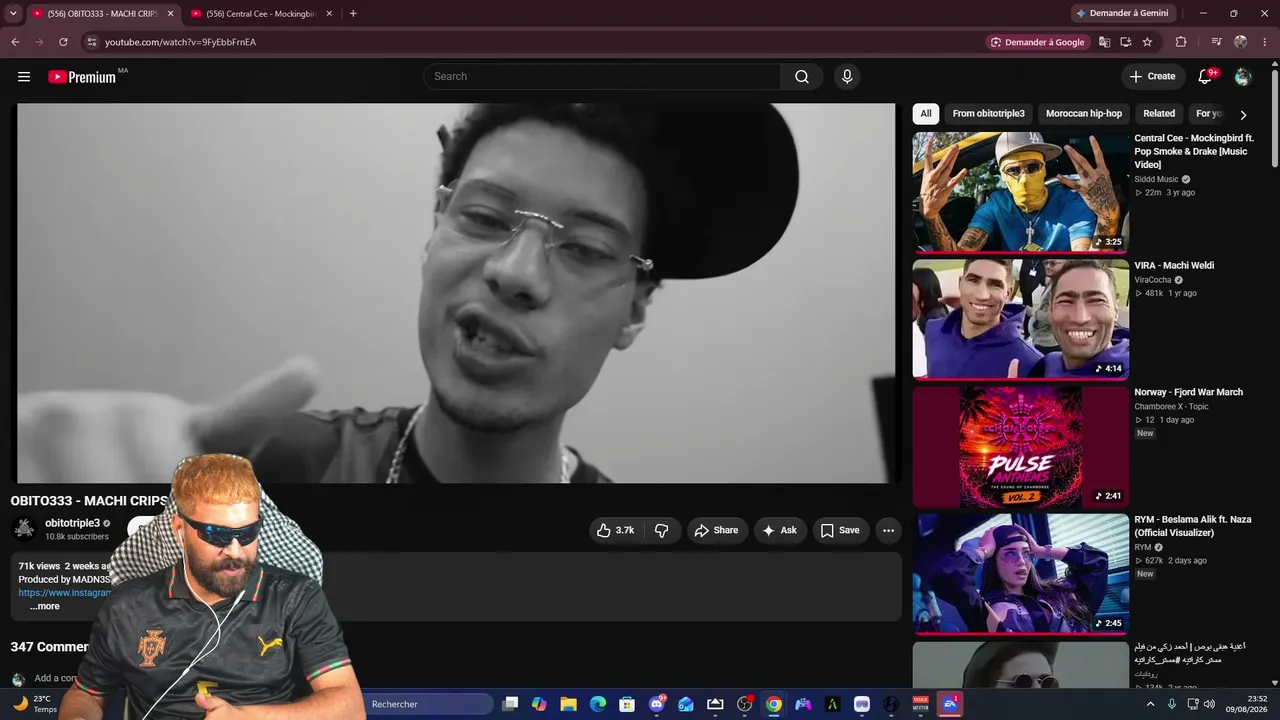Click the Norway - Fjord War March title

[x=1189, y=392]
